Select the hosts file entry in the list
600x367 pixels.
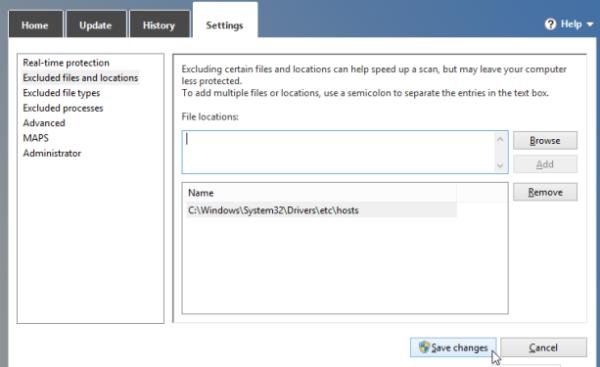(x=321, y=210)
